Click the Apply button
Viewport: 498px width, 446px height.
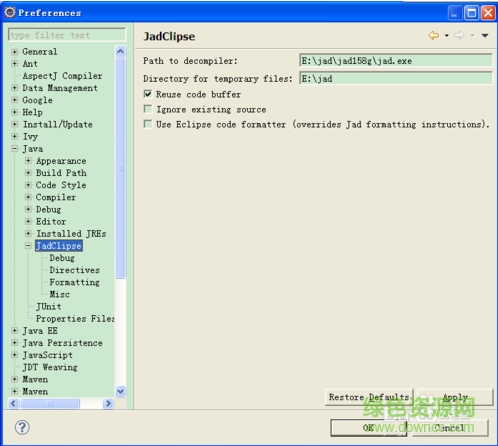(455, 397)
